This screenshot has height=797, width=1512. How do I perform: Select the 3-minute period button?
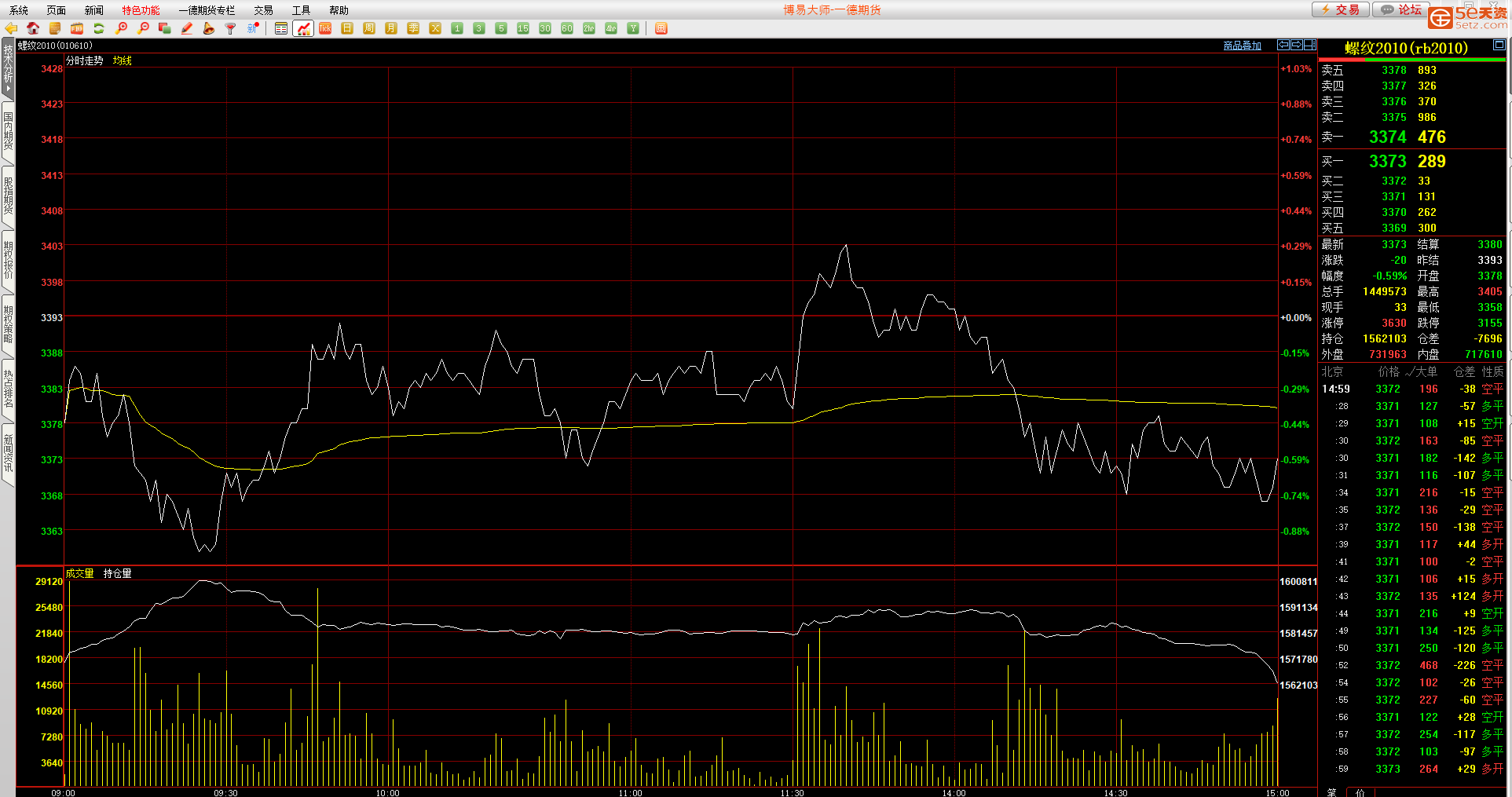pyautogui.click(x=479, y=28)
